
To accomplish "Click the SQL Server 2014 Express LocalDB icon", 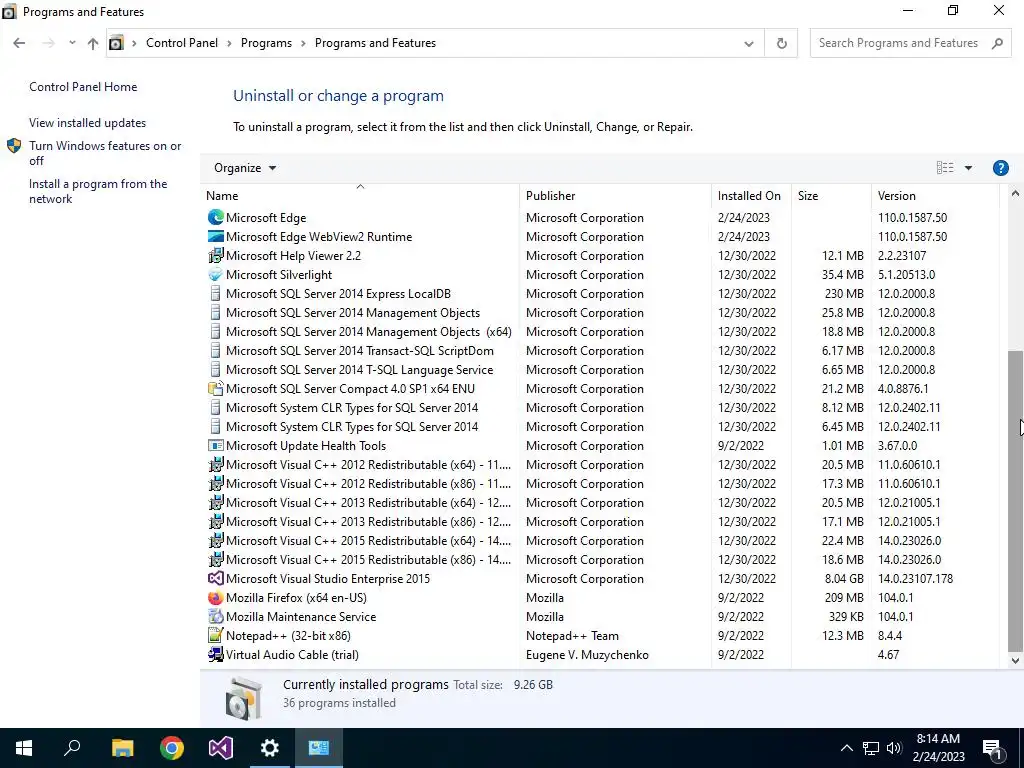I will [x=216, y=293].
